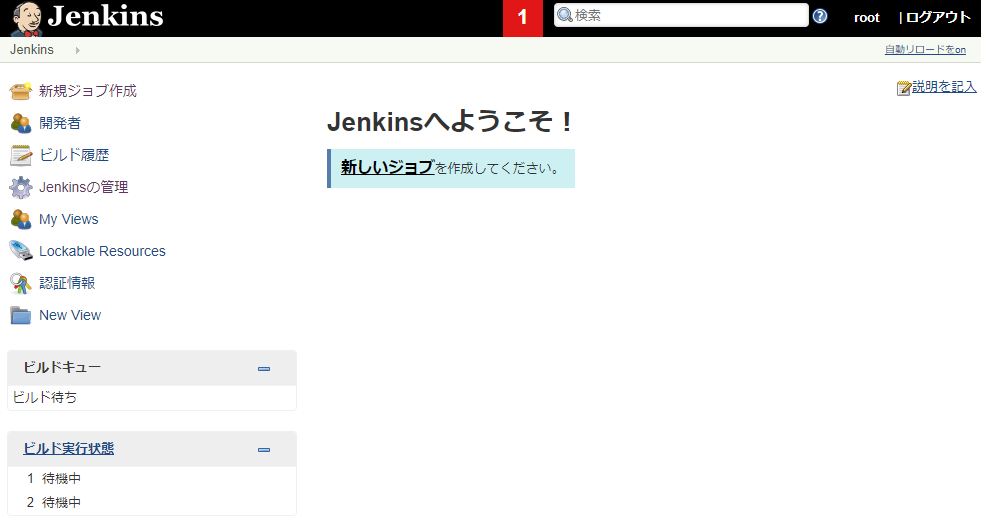Enable auto reload via 自動リロードをon link

pyautogui.click(x=925, y=49)
